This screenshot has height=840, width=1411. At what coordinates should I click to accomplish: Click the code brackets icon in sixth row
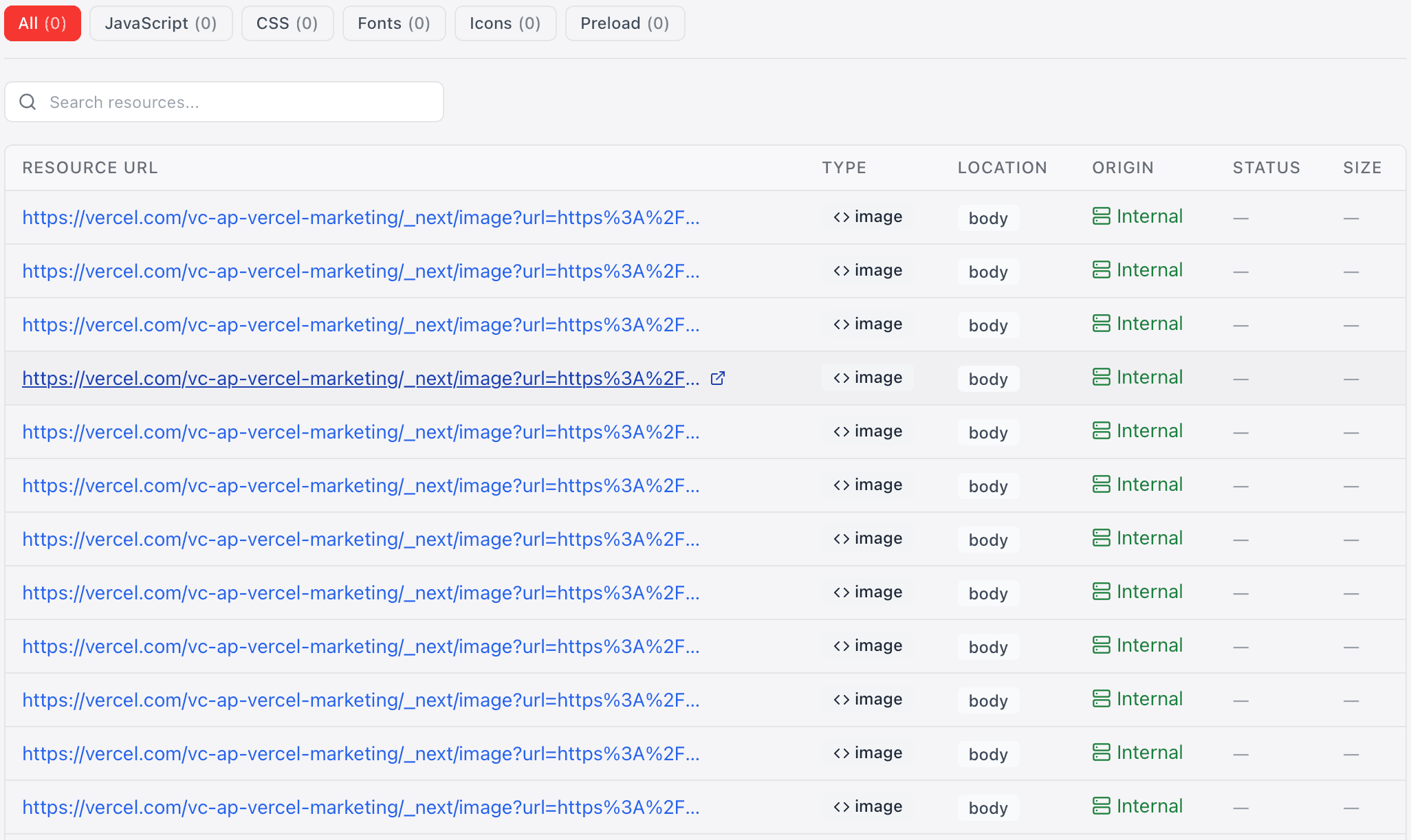coord(841,485)
